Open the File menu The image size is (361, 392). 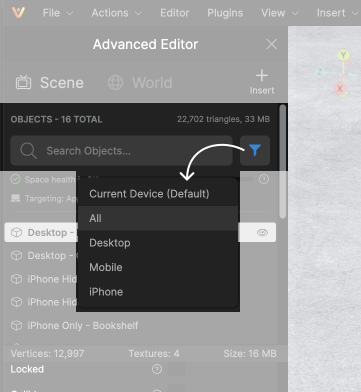(57, 13)
